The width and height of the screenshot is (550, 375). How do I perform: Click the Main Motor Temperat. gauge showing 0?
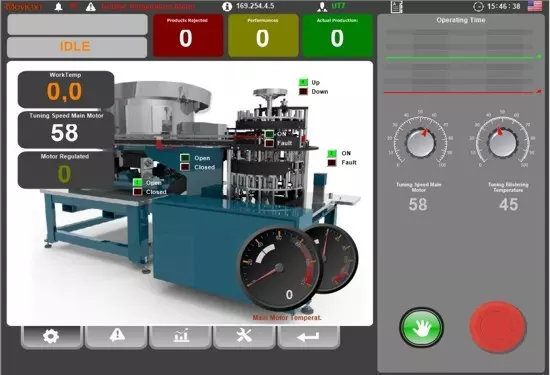[279, 268]
